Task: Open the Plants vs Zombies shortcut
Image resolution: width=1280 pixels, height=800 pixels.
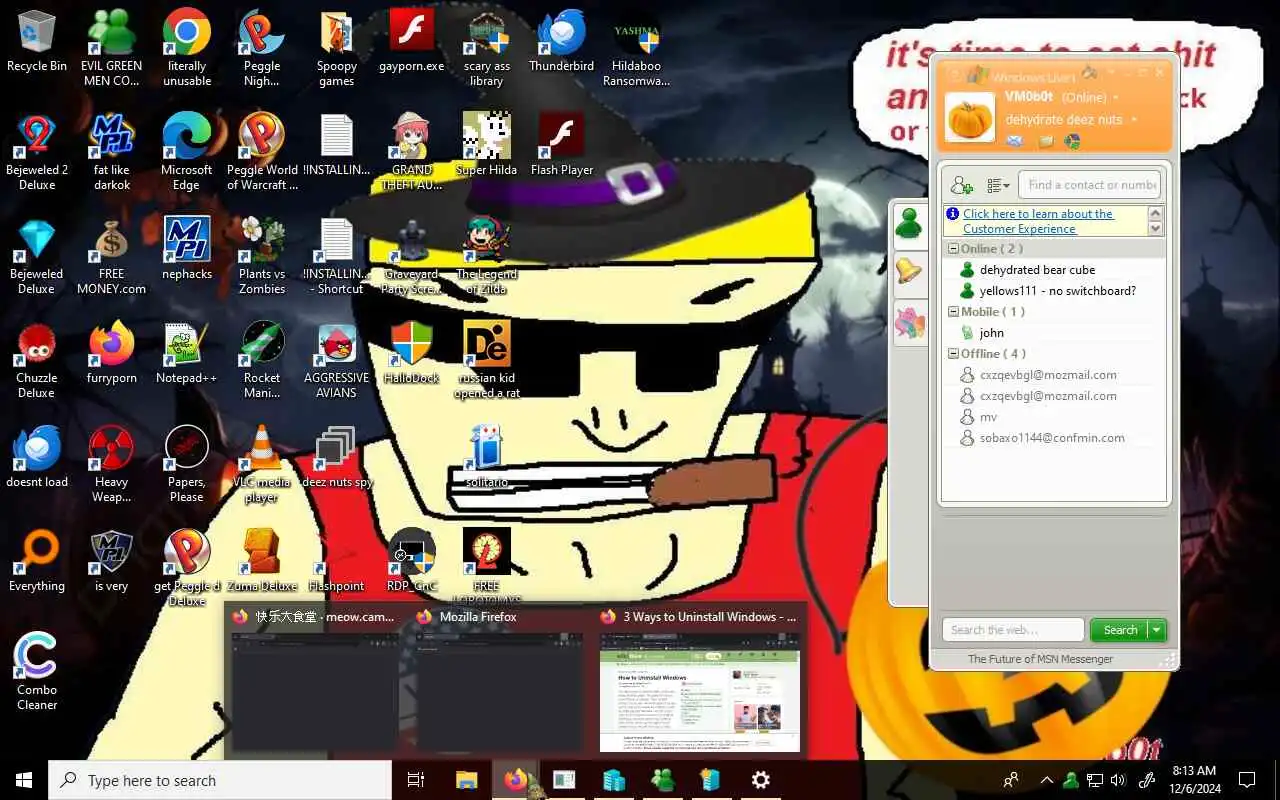Action: (262, 256)
